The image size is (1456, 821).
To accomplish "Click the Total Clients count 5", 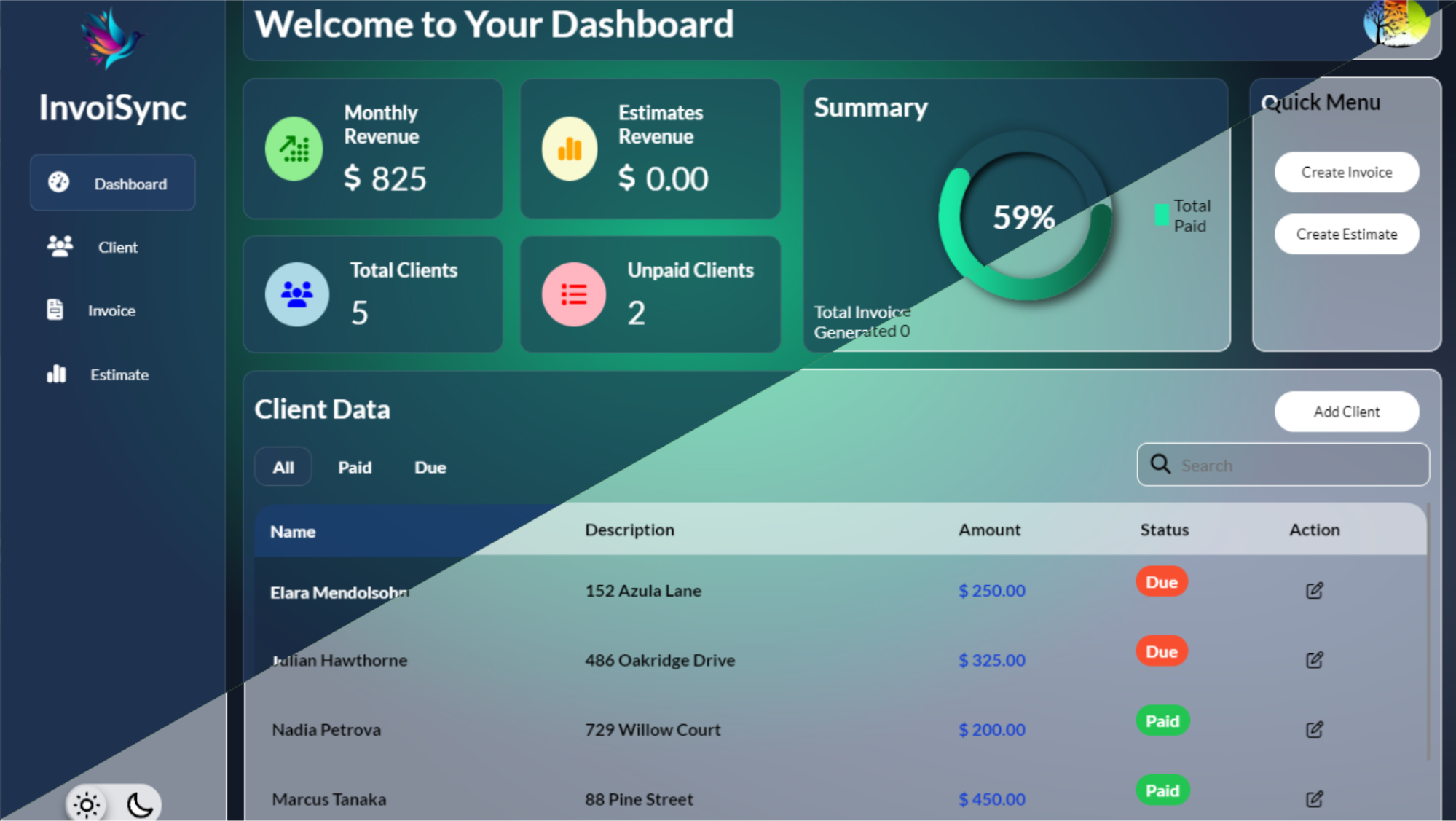I will coord(360,313).
